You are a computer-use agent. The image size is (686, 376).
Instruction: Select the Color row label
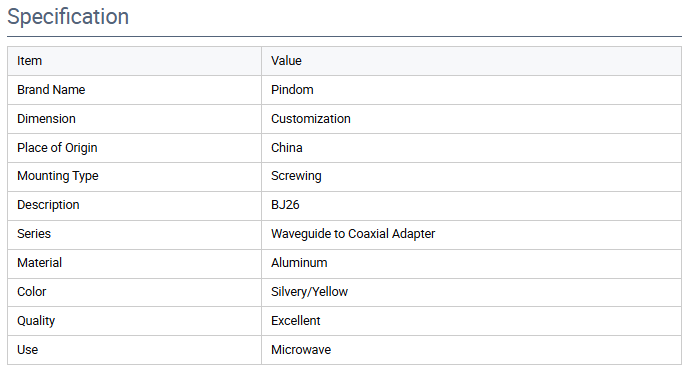[x=32, y=292]
